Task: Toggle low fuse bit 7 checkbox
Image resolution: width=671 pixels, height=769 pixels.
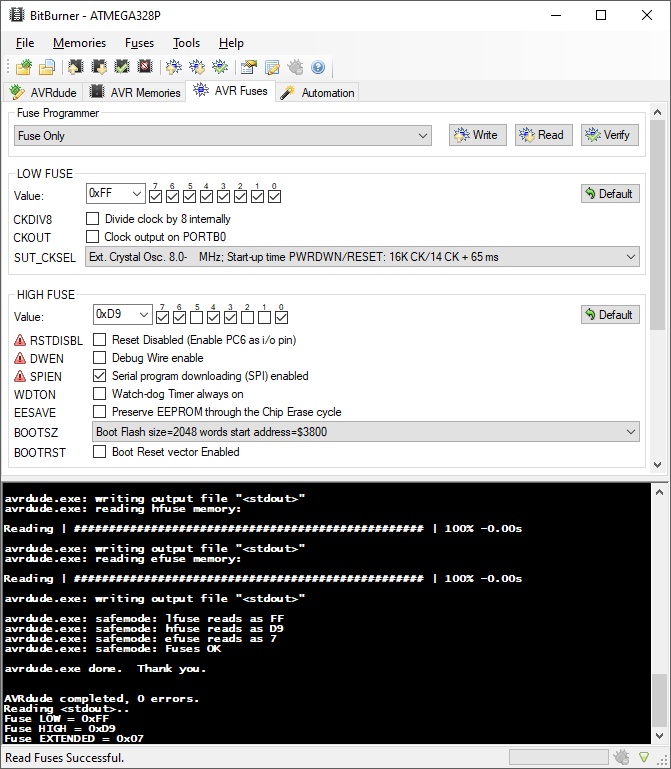Action: click(155, 197)
